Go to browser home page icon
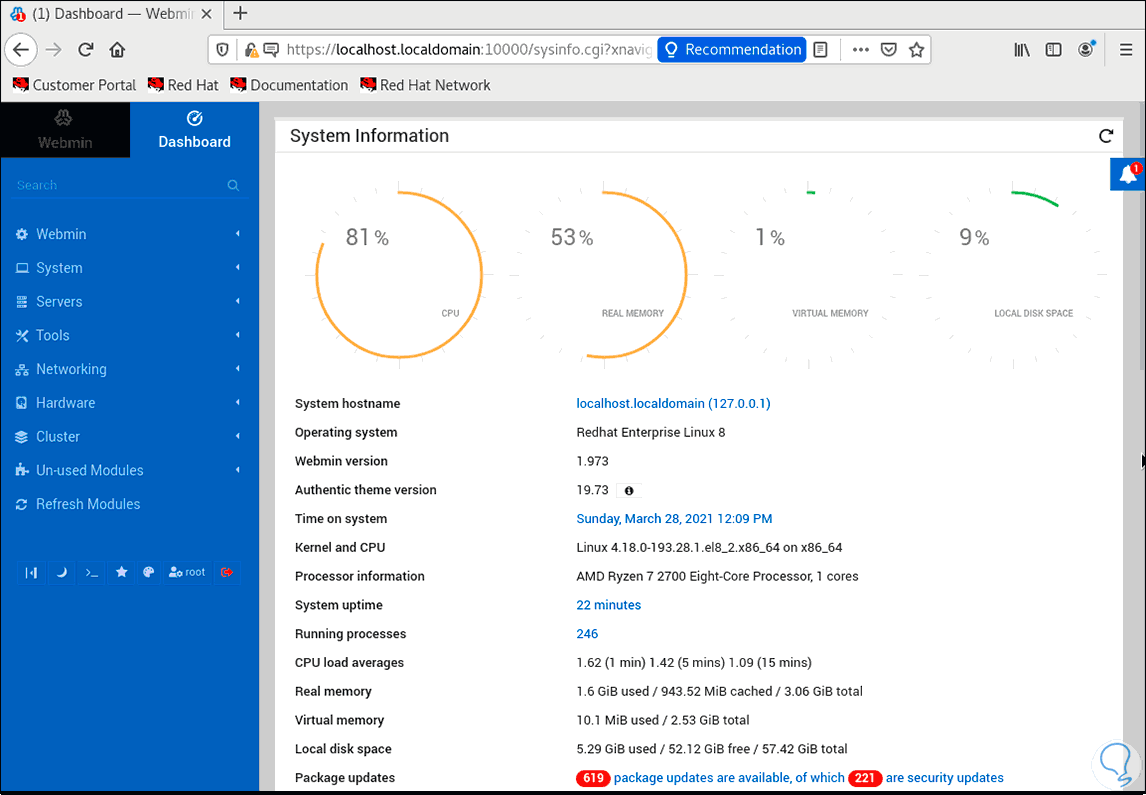Screen dimensions: 1146x795 [x=117, y=50]
